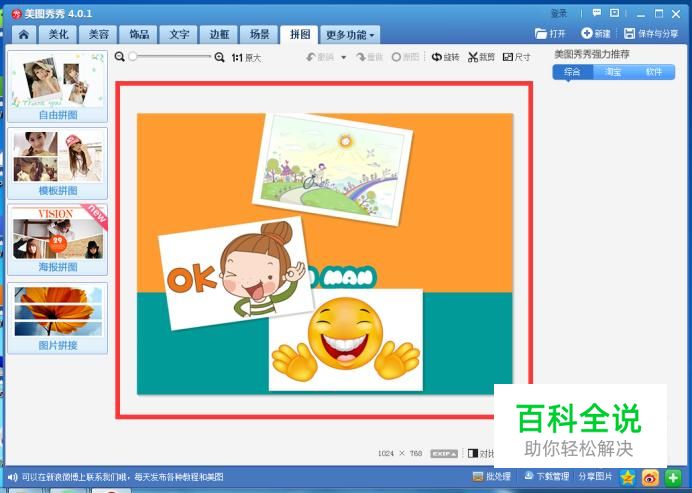Open 下载管理 download manager

point(546,477)
